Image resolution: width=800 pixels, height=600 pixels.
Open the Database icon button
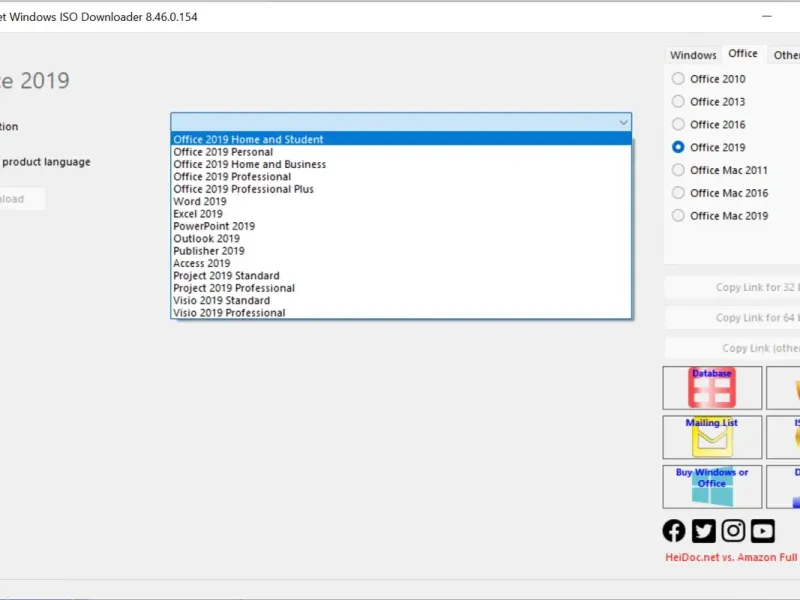point(712,388)
